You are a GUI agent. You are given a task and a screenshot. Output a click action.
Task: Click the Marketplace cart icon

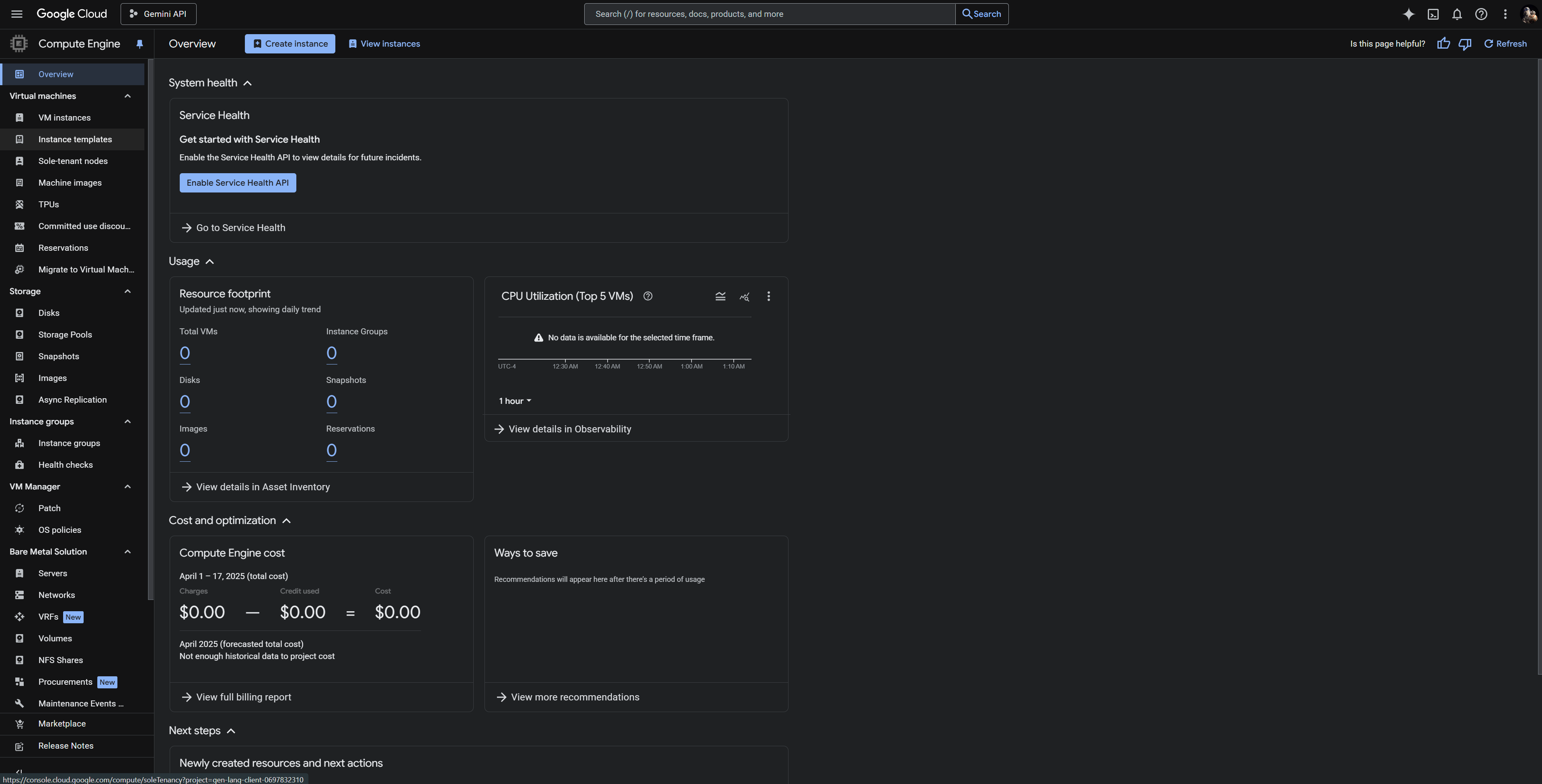tap(19, 724)
